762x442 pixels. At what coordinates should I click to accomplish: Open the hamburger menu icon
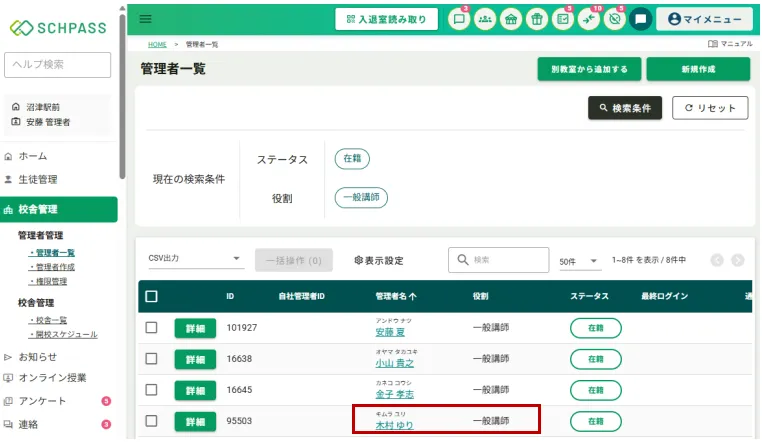point(146,19)
